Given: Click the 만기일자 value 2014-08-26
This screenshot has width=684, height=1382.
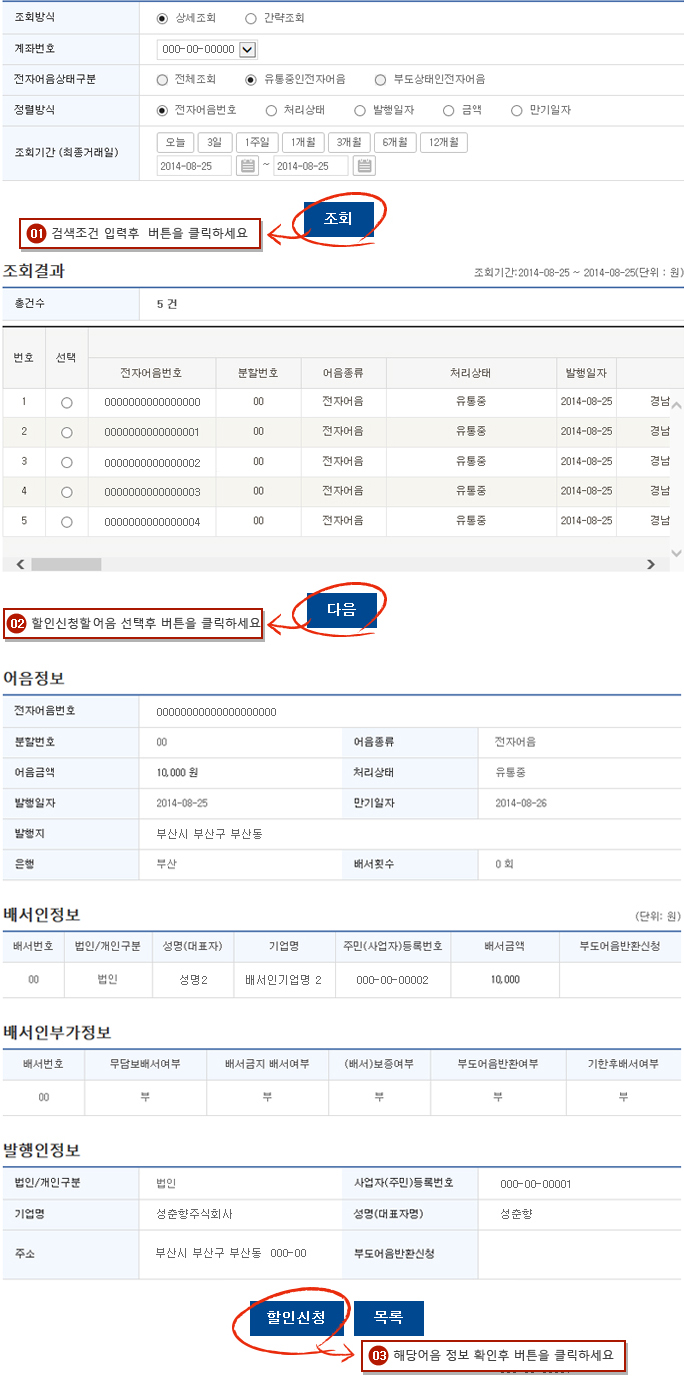Looking at the screenshot, I should (x=522, y=803).
